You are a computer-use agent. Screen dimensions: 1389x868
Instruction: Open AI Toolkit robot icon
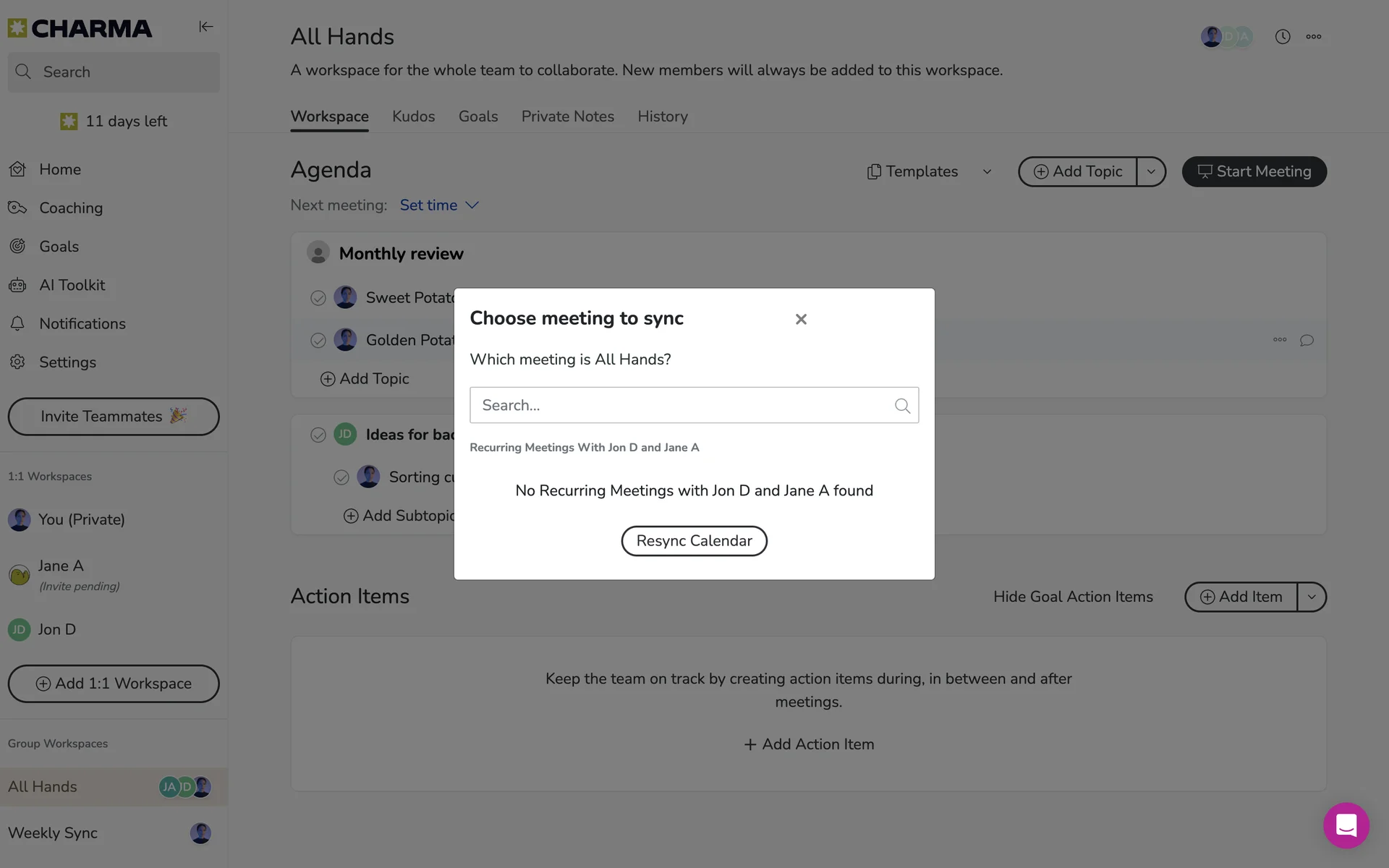click(x=17, y=285)
